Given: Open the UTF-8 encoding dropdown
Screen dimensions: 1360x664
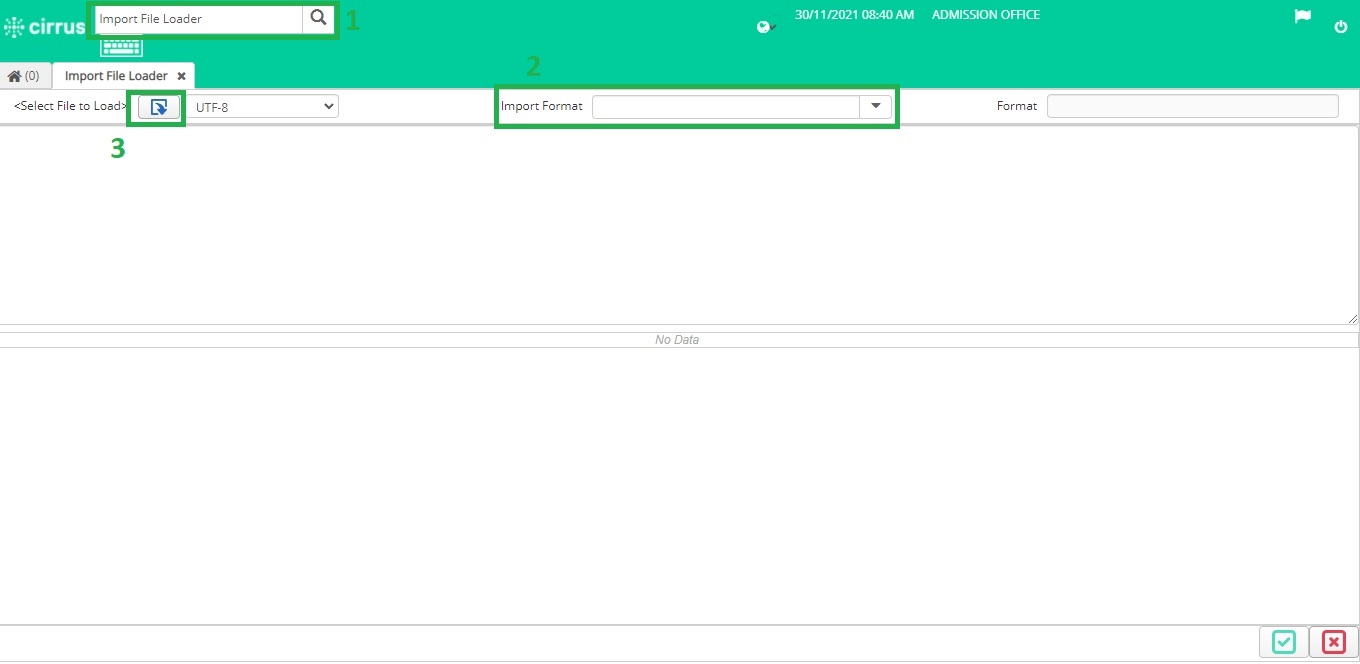Looking at the screenshot, I should click(264, 107).
